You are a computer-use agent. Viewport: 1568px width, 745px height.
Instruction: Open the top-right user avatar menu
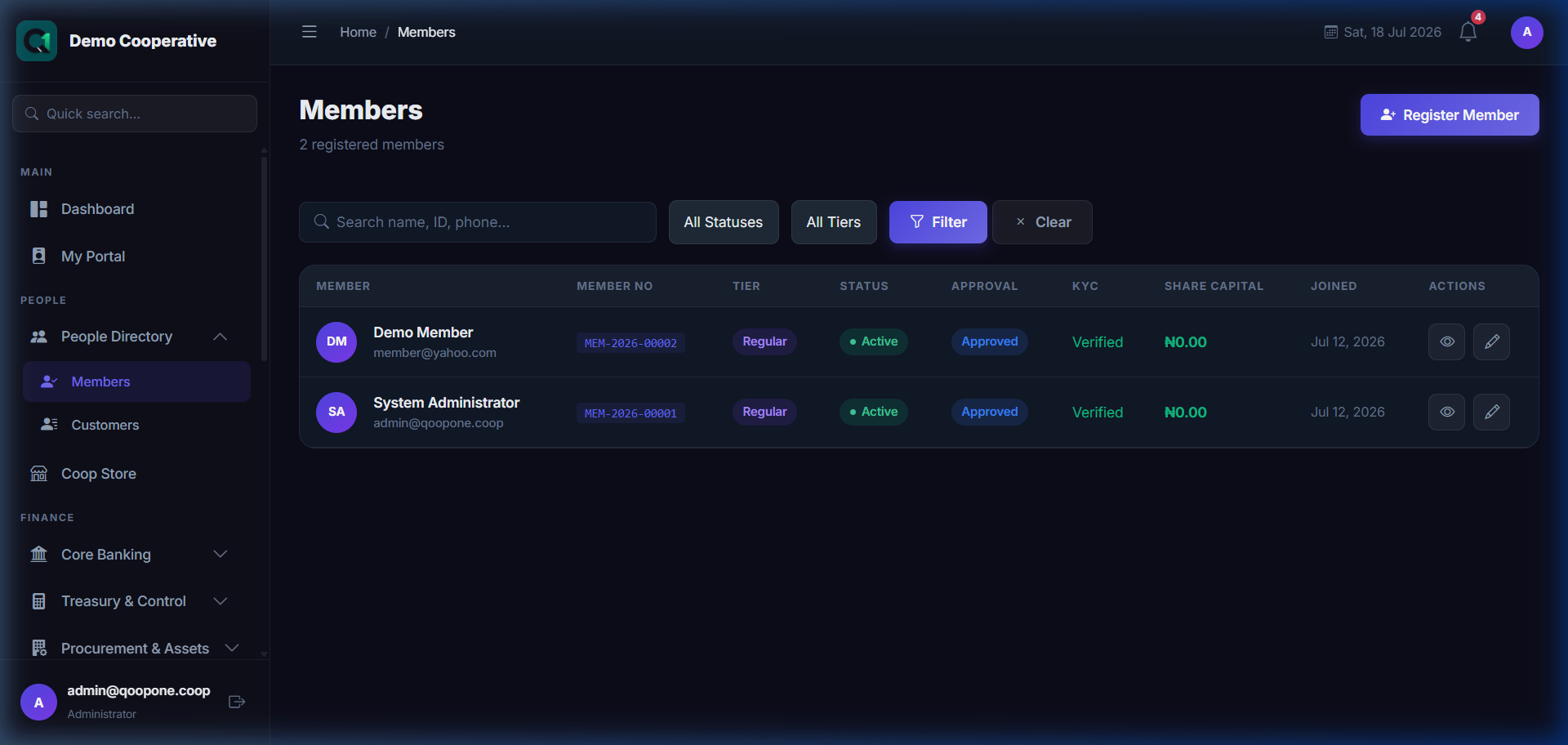1526,33
